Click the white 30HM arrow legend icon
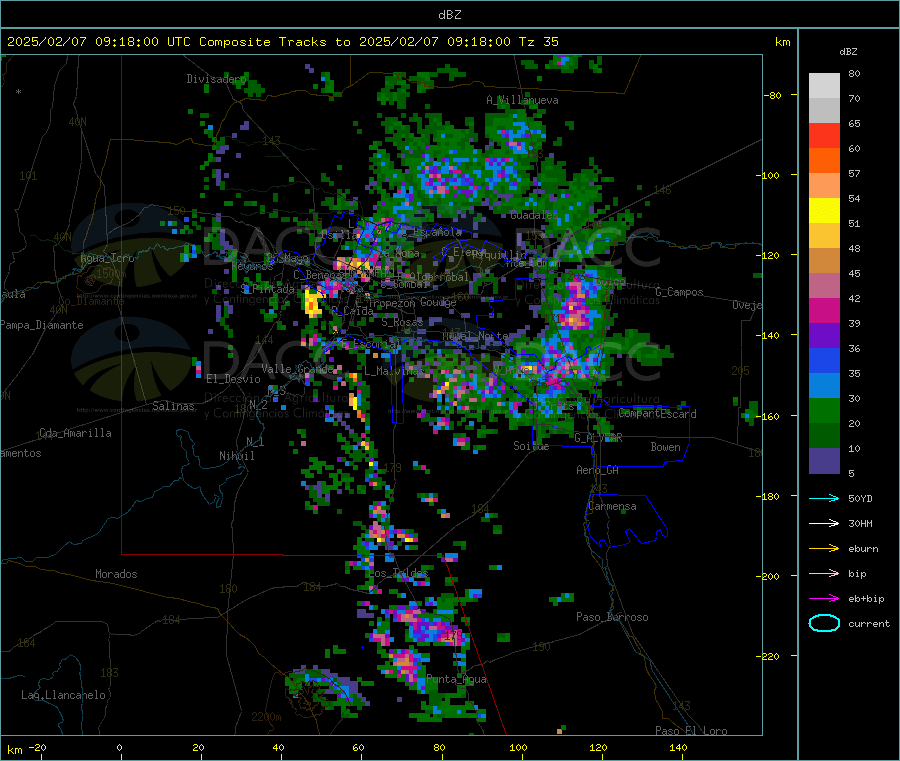Viewport: 900px width, 761px height. tap(824, 523)
